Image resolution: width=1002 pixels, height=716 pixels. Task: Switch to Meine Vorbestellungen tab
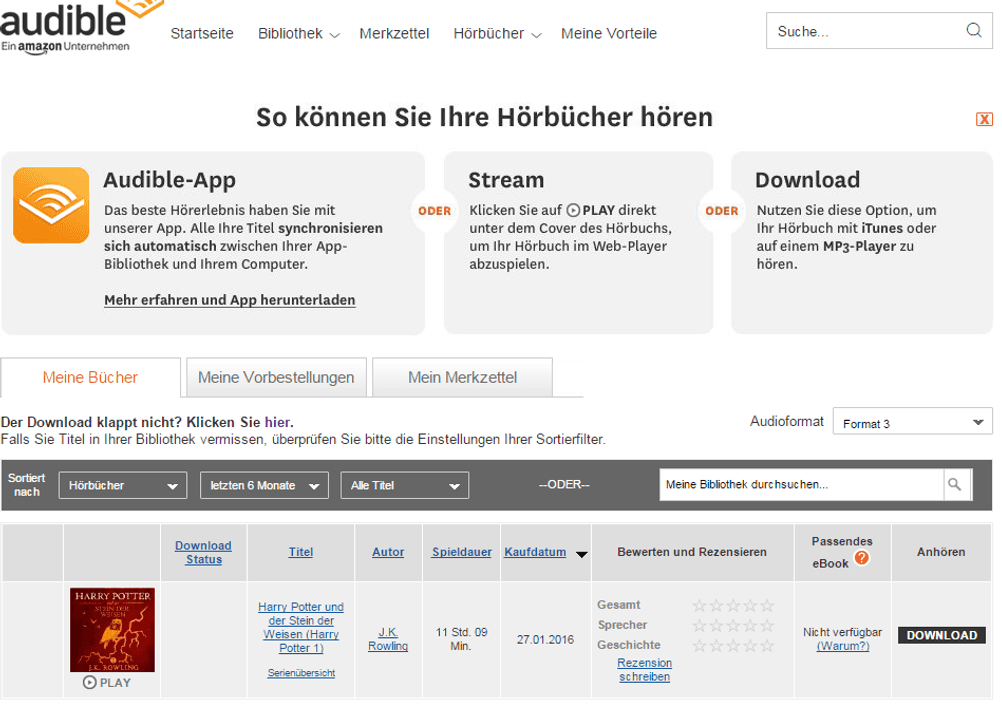pos(276,377)
